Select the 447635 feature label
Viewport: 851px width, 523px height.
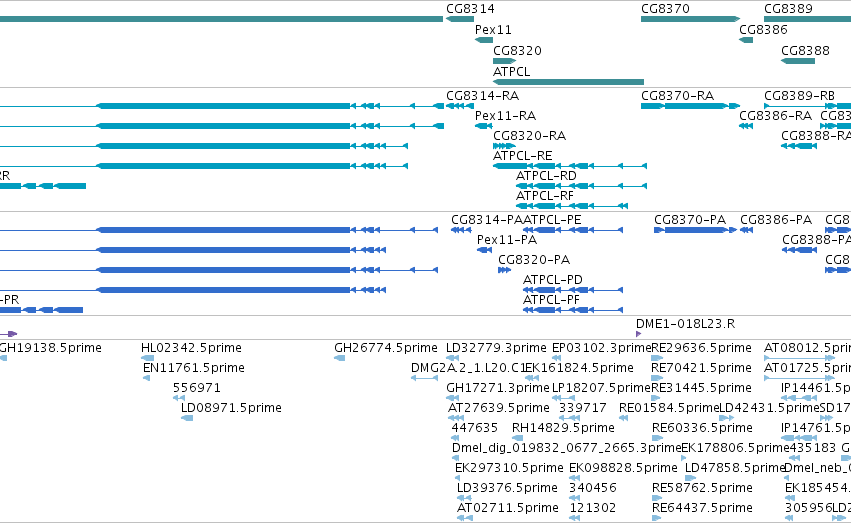point(474,428)
